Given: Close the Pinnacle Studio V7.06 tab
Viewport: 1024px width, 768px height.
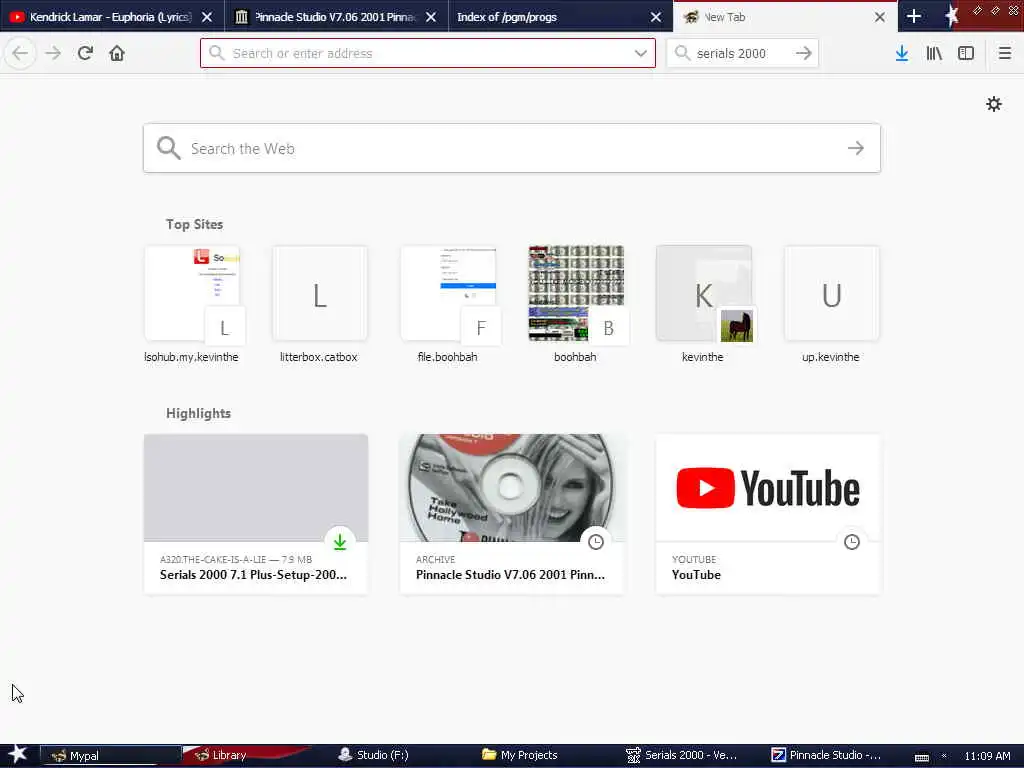Looking at the screenshot, I should [431, 17].
